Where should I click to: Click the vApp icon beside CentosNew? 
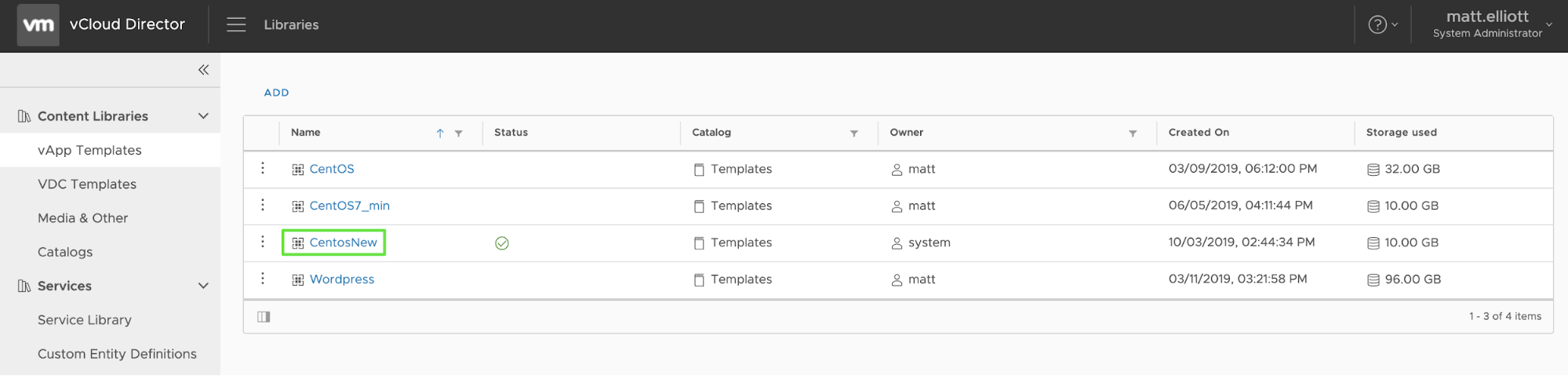[298, 243]
